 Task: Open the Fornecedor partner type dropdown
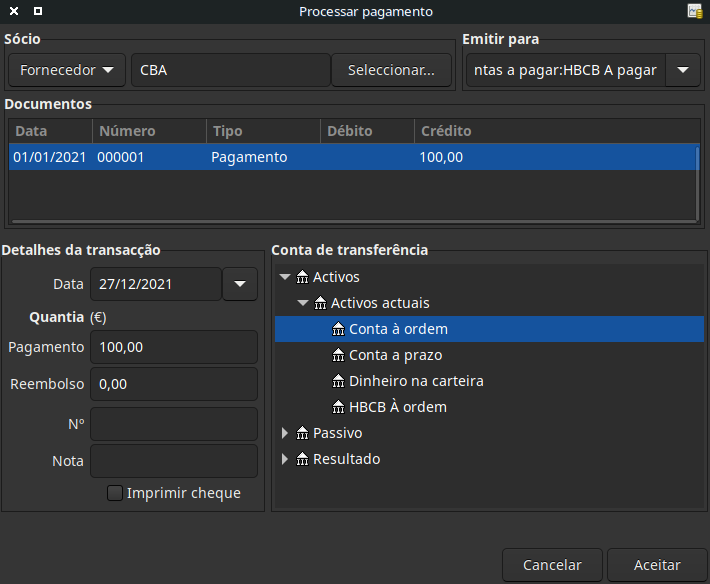pos(66,71)
